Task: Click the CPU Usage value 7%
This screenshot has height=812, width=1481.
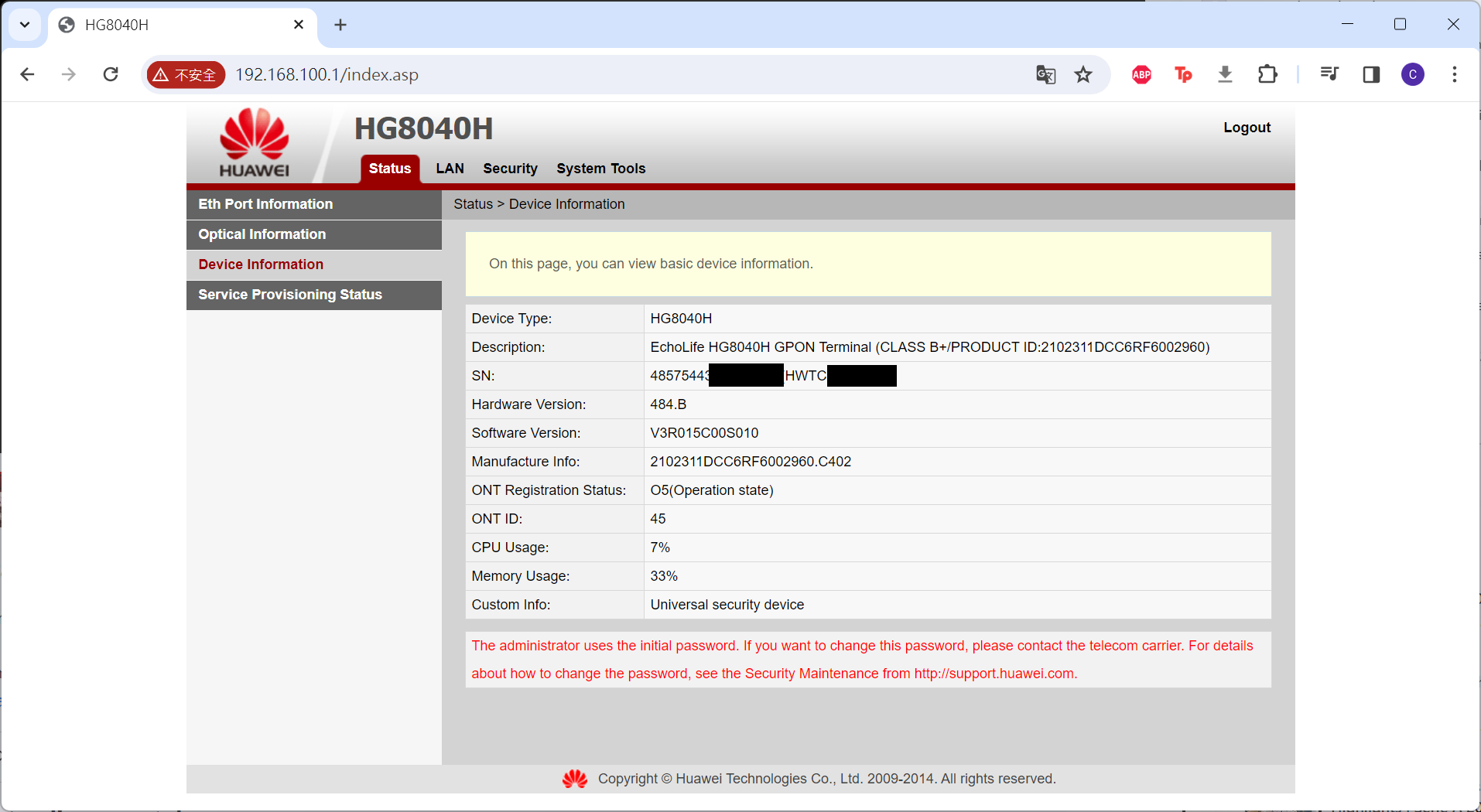Action: 660,548
